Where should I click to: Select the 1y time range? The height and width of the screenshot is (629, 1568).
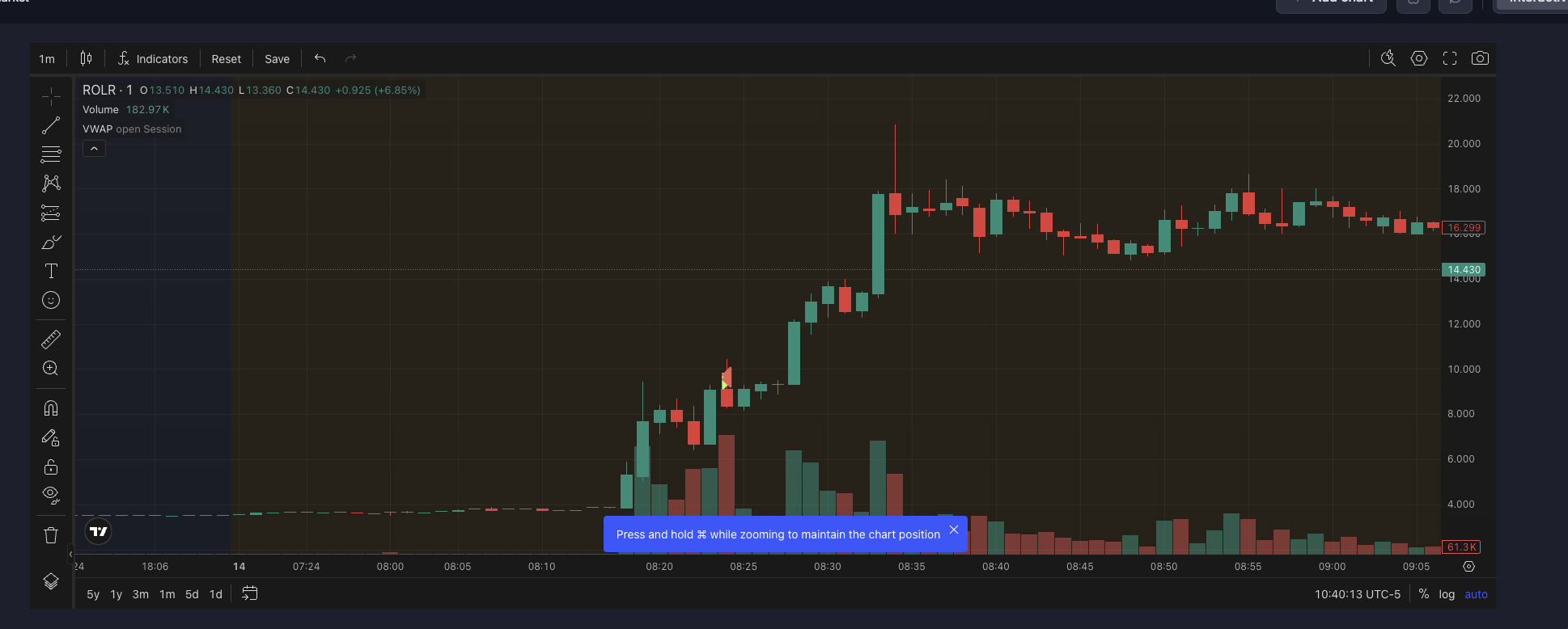pyautogui.click(x=117, y=594)
